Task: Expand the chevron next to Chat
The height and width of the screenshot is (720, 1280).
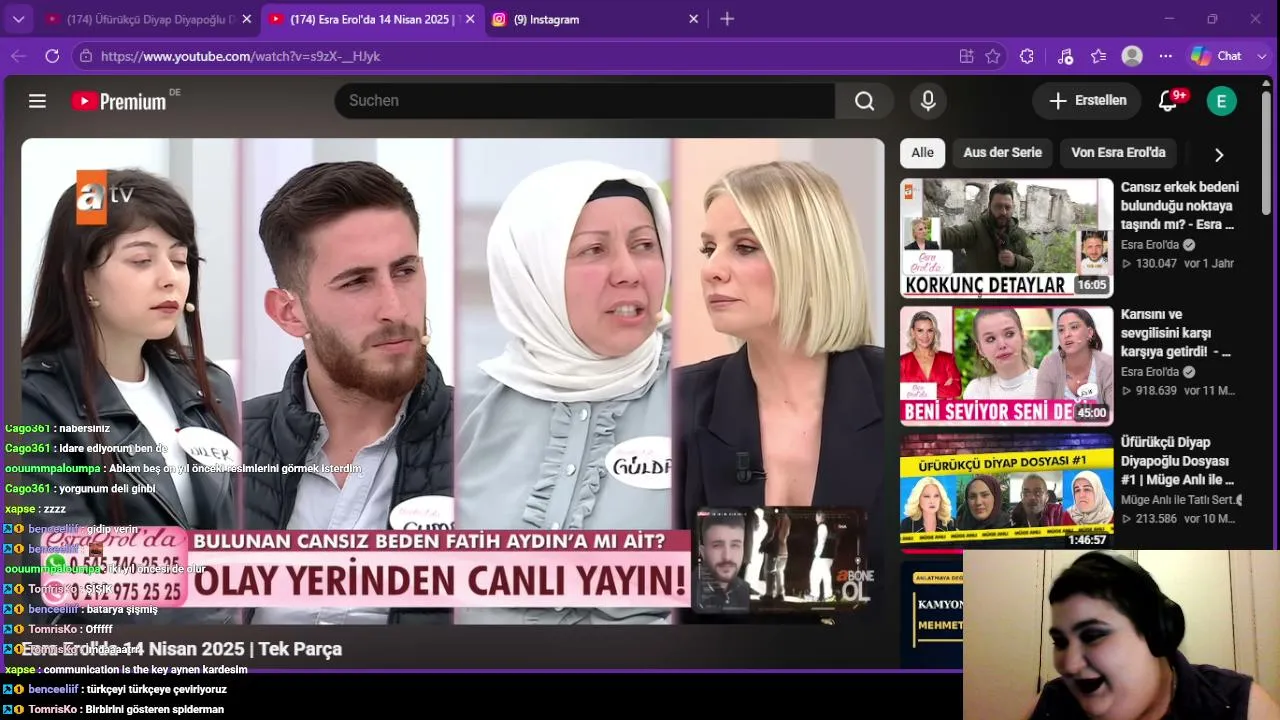Action: (x=1261, y=56)
